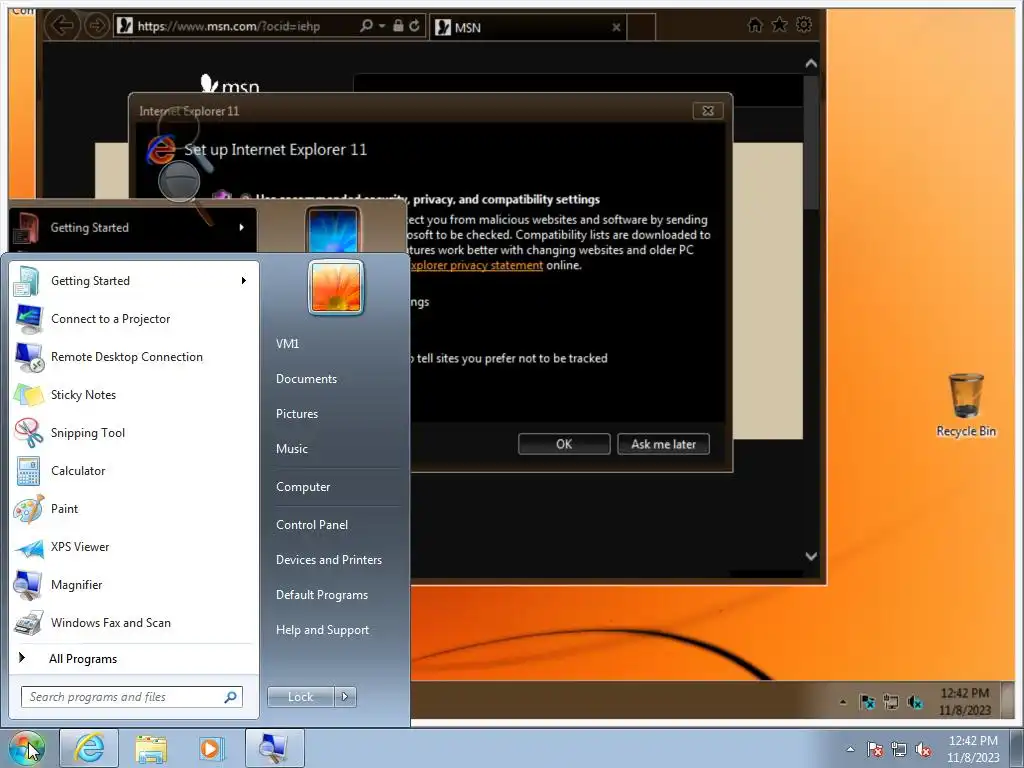Image resolution: width=1024 pixels, height=768 pixels.
Task: Launch Windows Media Player from taskbar
Action: (211, 748)
